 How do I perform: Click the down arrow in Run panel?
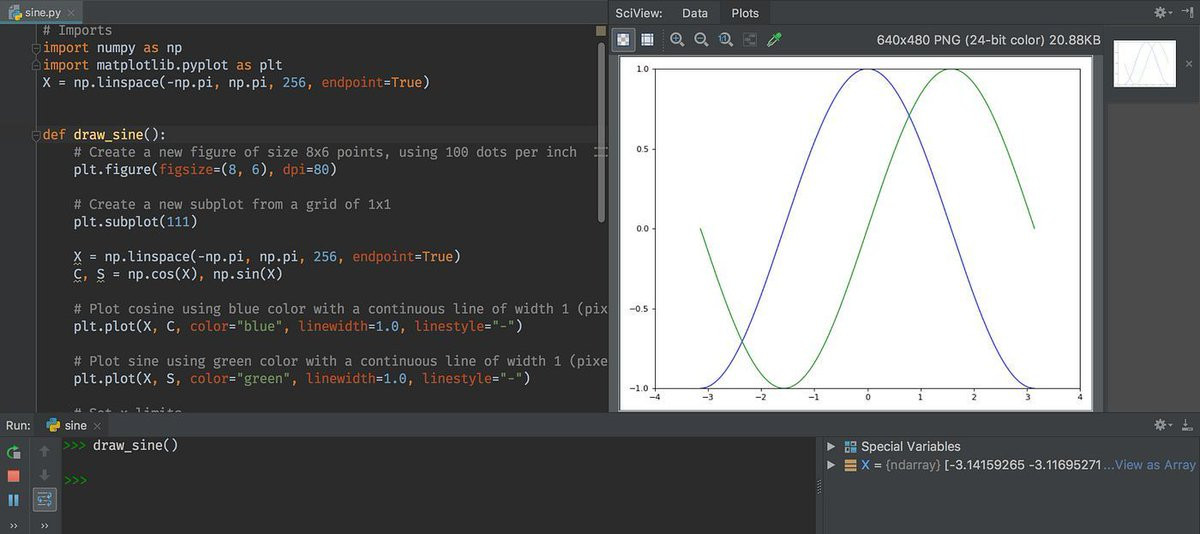[x=44, y=474]
